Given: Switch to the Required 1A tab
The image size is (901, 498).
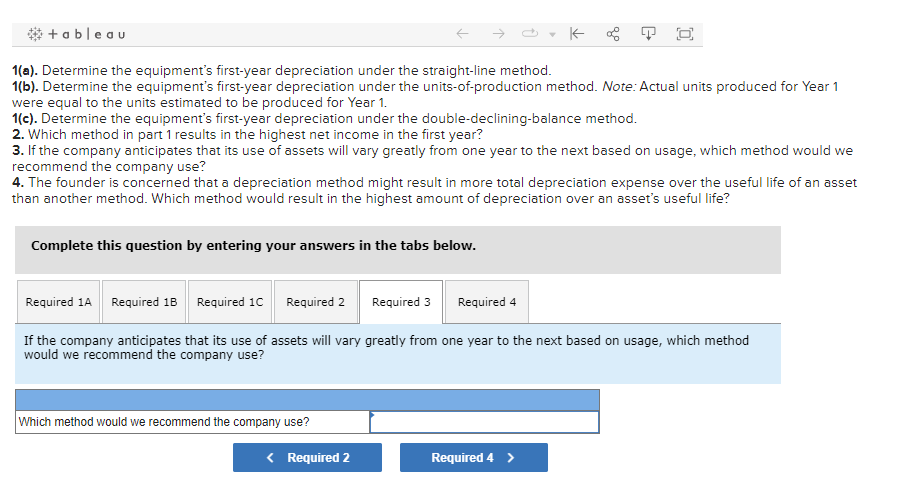Looking at the screenshot, I should click(59, 302).
